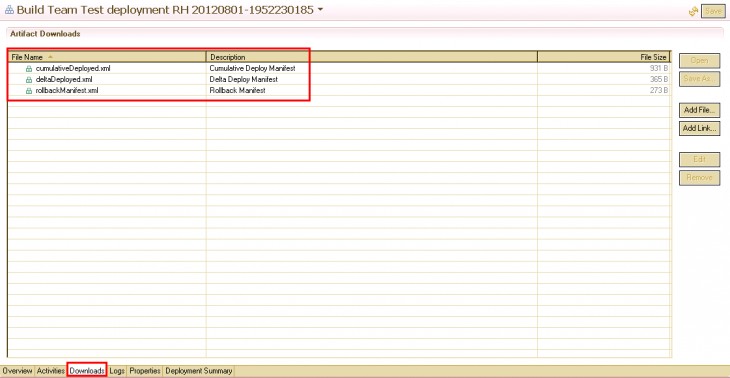Click the Add File... button
This screenshot has width=730, height=378.
[x=699, y=110]
